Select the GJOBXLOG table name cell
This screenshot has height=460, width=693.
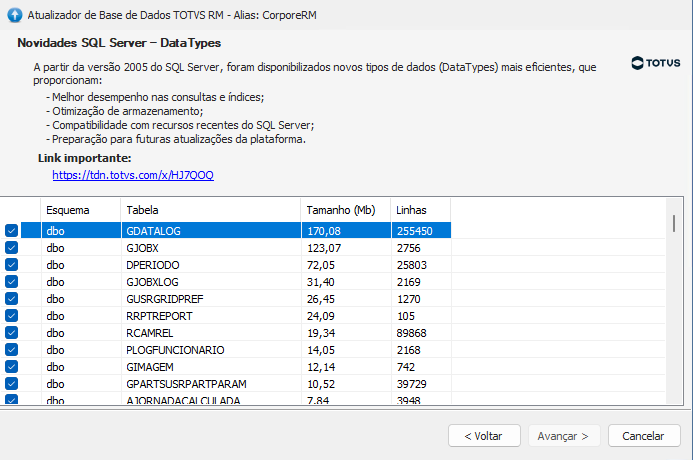pos(211,282)
